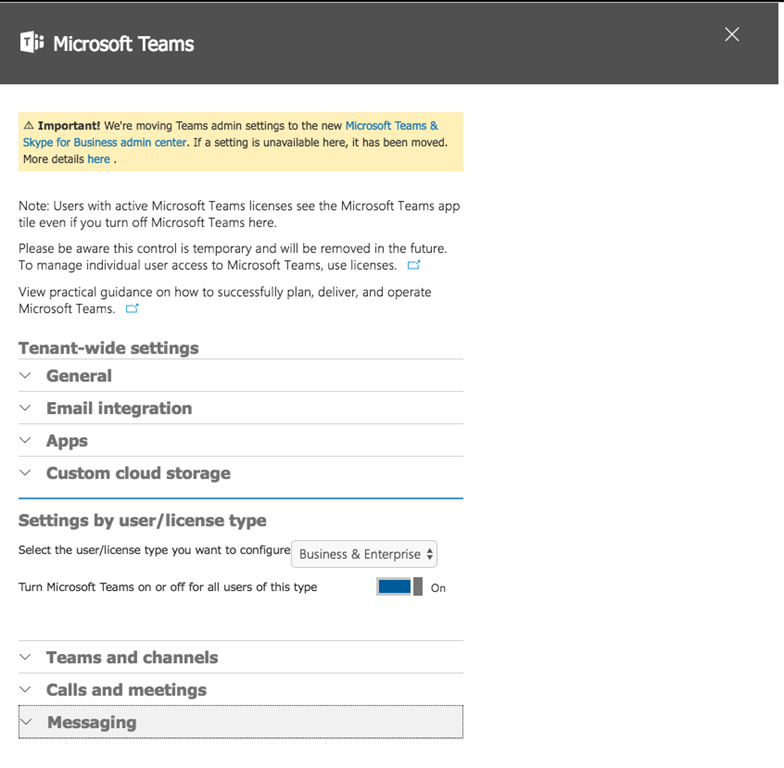Open the Business & Enterprise license type dropdown
784x768 pixels.
point(364,554)
